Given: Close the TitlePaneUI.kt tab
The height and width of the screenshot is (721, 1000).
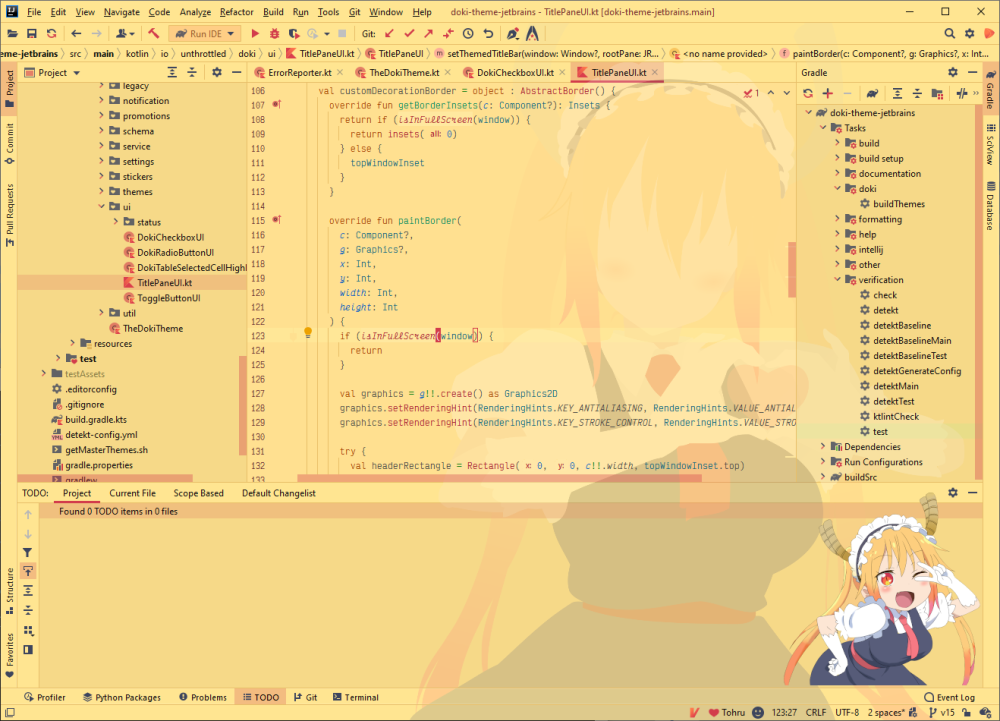Looking at the screenshot, I should (x=654, y=73).
